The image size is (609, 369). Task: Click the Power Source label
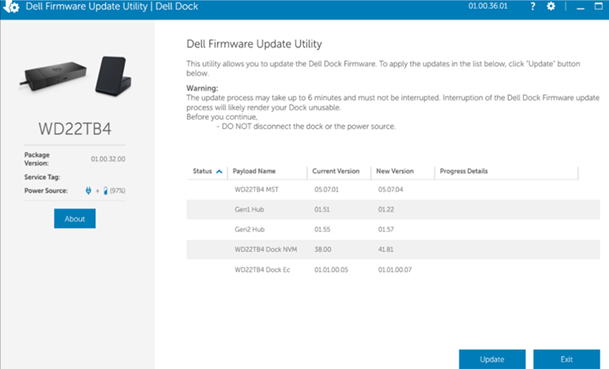pyautogui.click(x=46, y=191)
